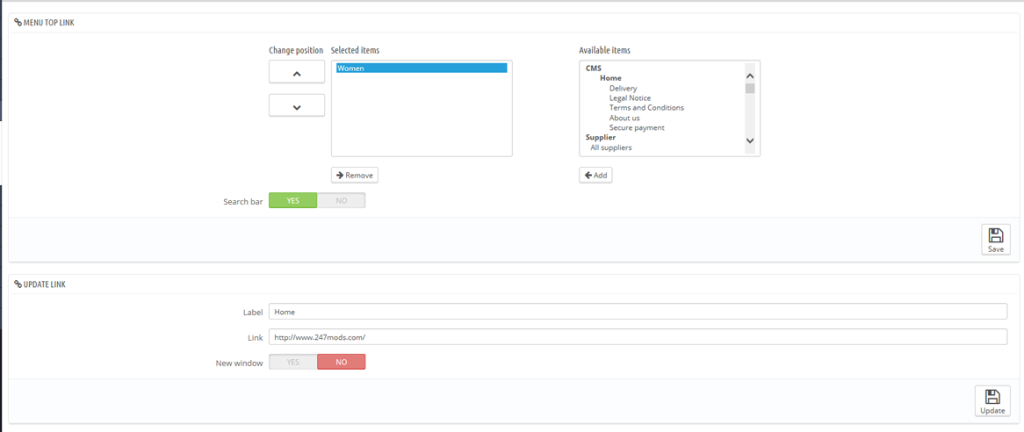Select Delivery in Available items

pyautogui.click(x=623, y=88)
